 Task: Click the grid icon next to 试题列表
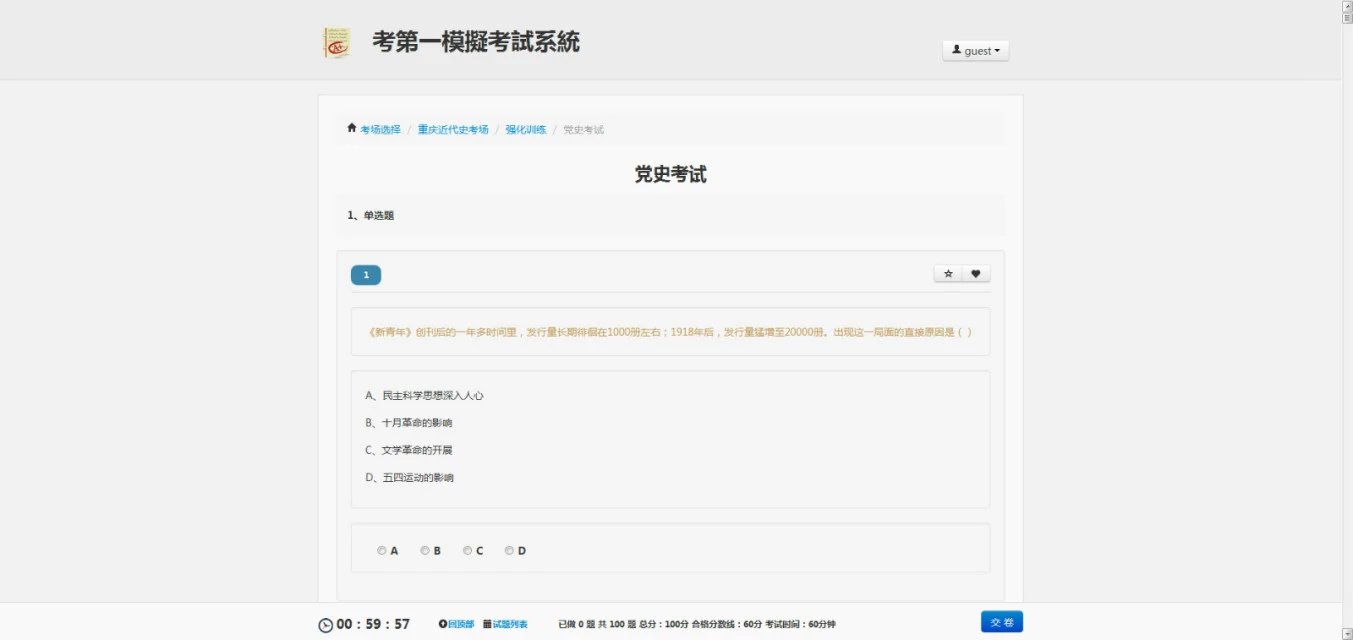(x=487, y=624)
